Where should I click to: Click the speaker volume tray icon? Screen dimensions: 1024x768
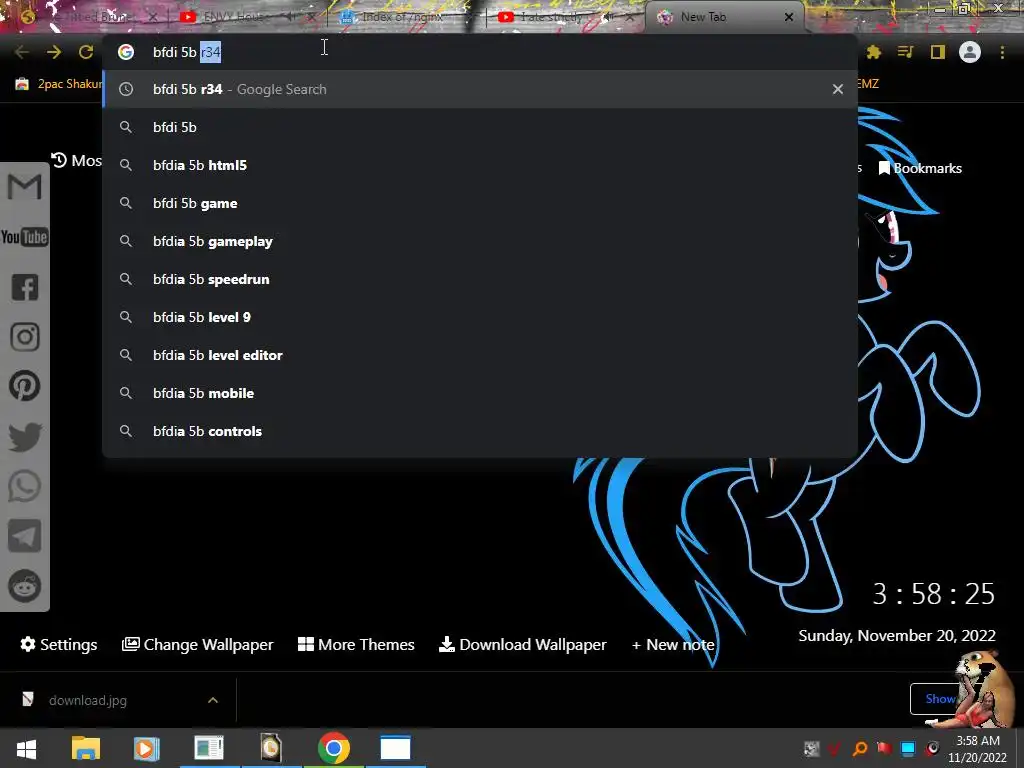pos(932,748)
